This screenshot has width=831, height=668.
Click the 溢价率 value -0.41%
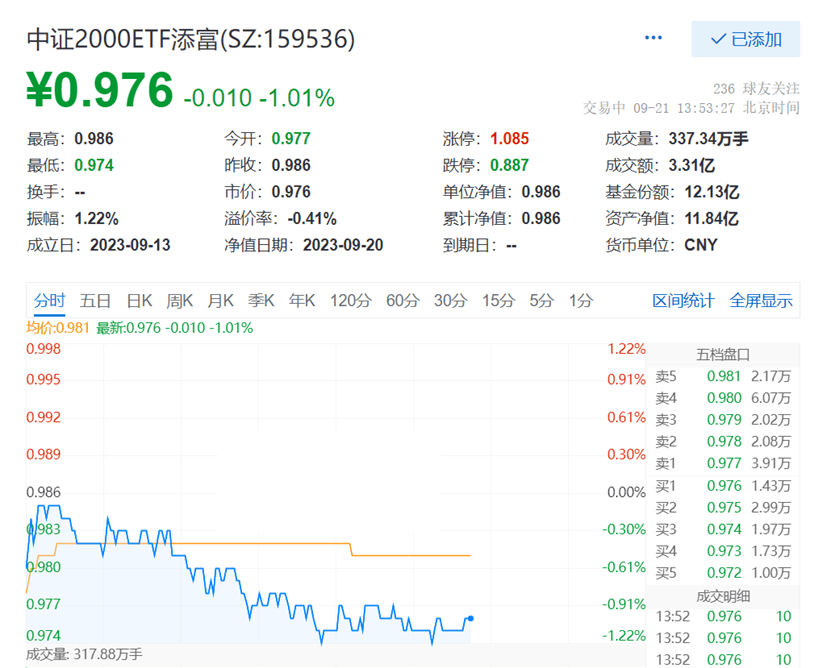pos(312,218)
